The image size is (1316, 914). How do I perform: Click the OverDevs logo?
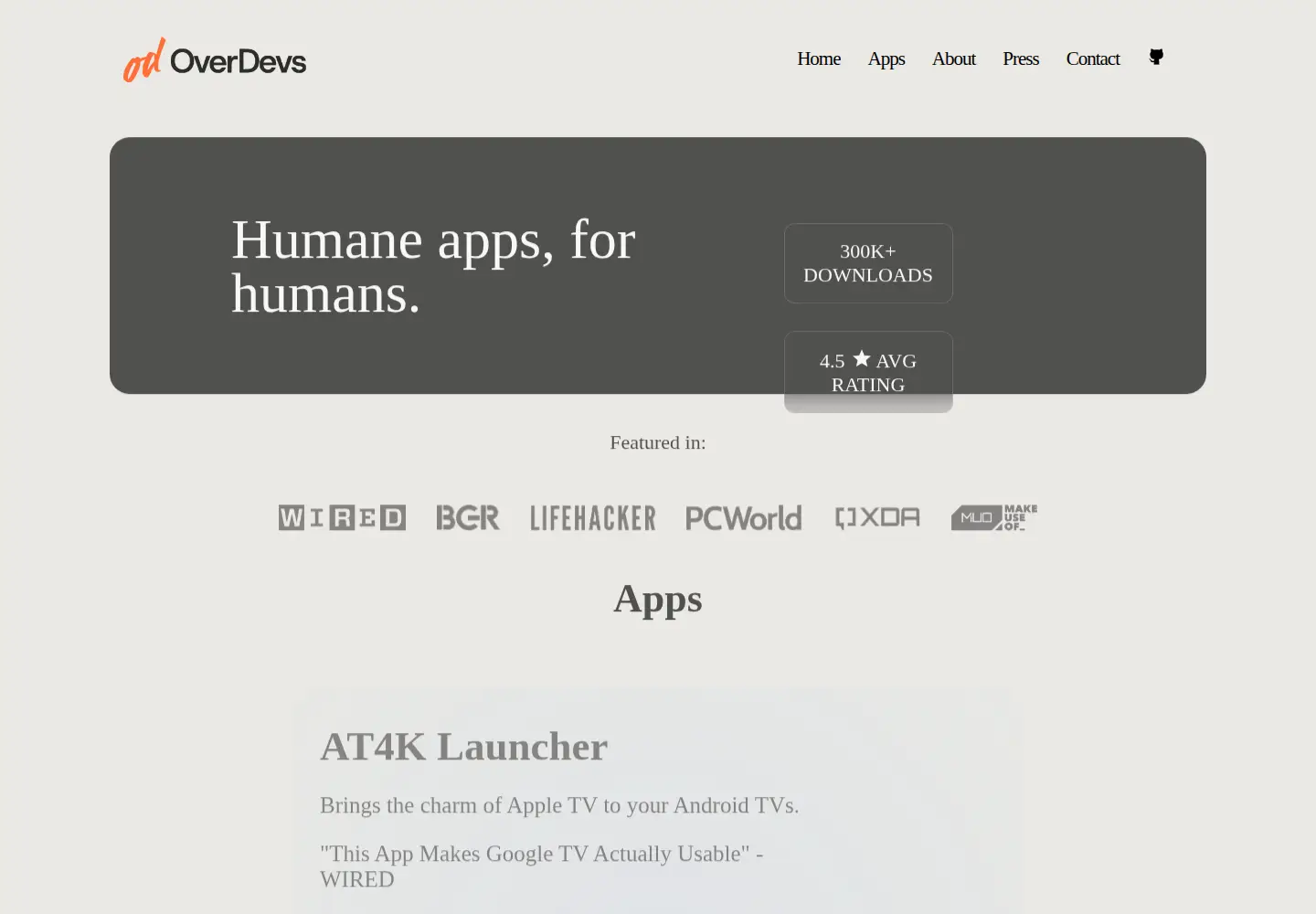click(x=215, y=59)
